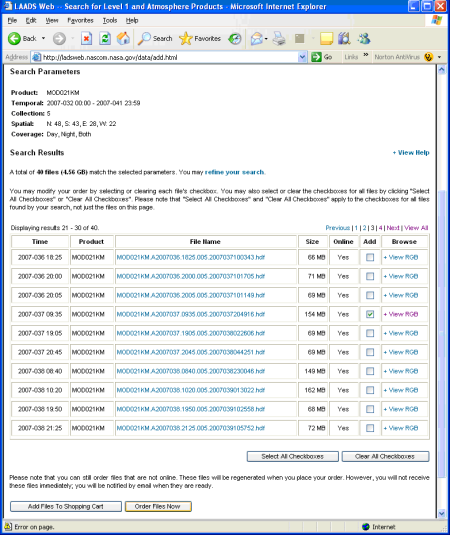Click the Stop icon with red X
Image resolution: width=450 pixels, height=535 pixels.
click(x=86, y=39)
